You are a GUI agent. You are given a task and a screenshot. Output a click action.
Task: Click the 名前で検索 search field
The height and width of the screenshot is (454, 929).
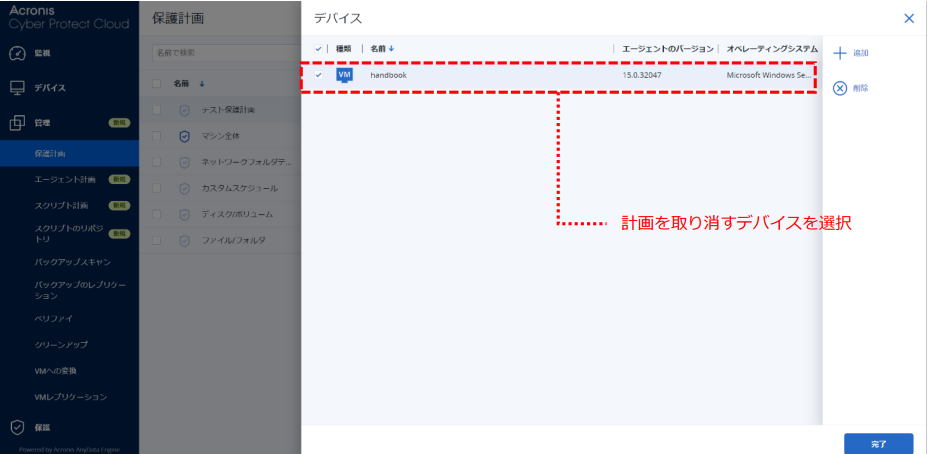(220, 52)
